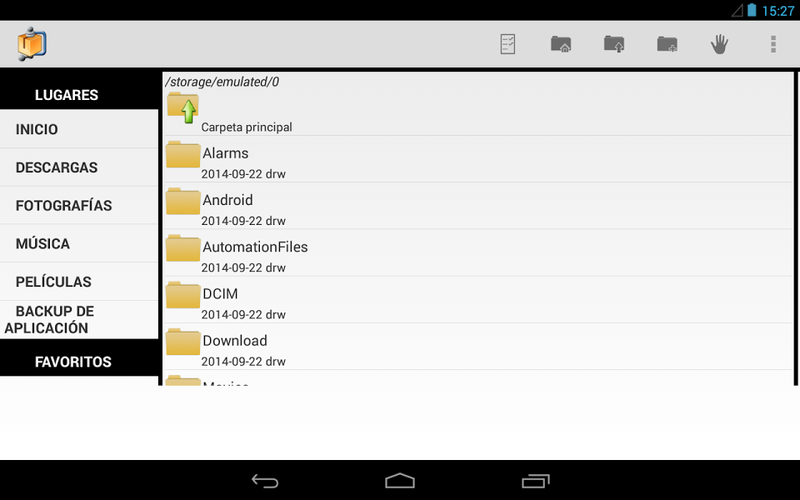Viewport: 800px width, 500px height.
Task: Open the Alarms folder
Action: click(x=478, y=159)
